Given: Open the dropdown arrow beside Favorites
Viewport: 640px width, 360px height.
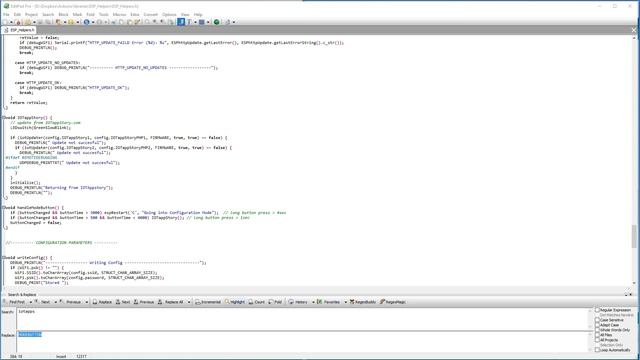Looking at the screenshot, I should (x=345, y=302).
